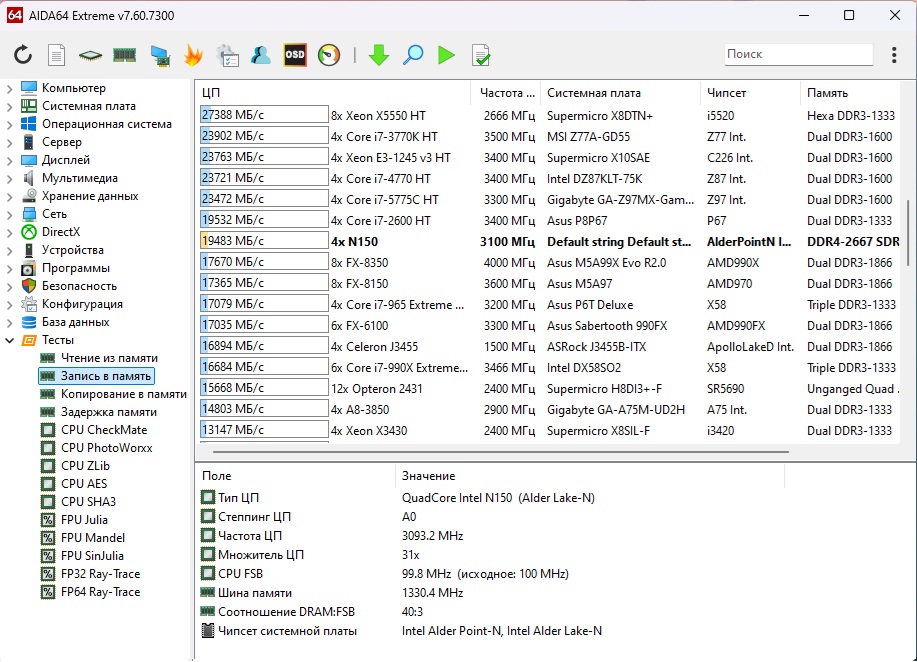Select Устройства in the sidebar tree
This screenshot has height=662, width=917.
(x=73, y=250)
